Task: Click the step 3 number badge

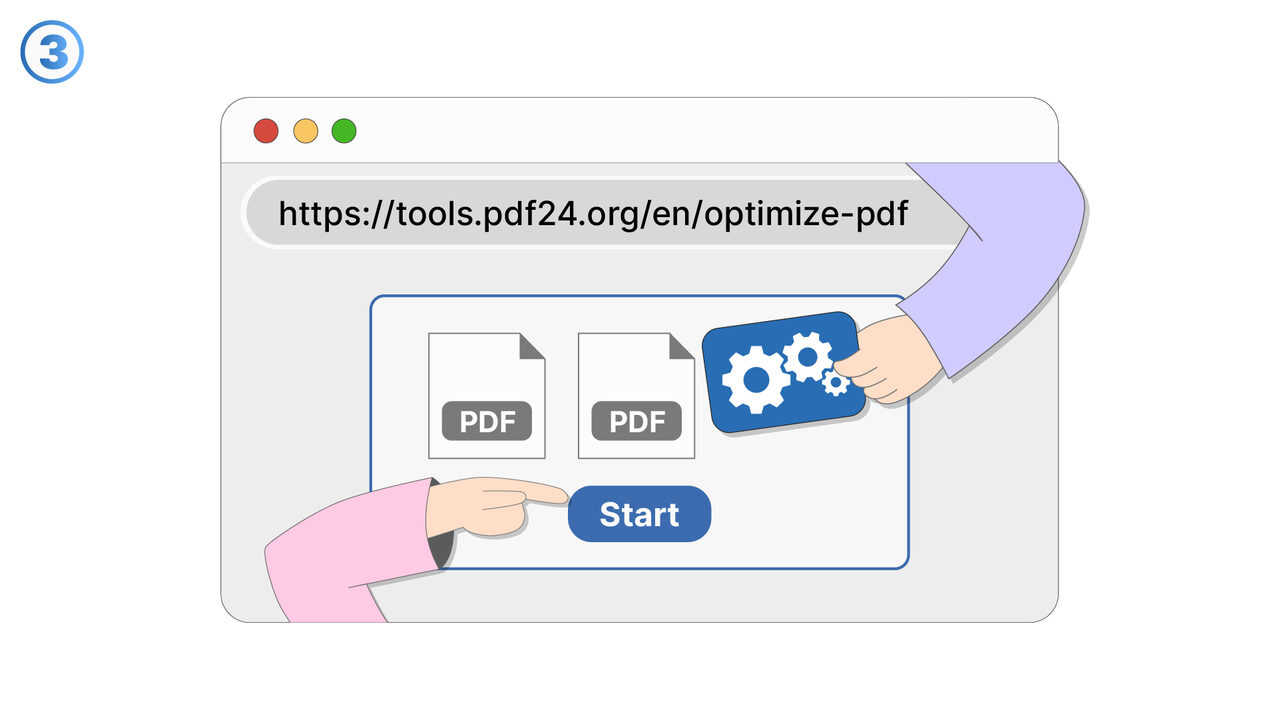Action: [x=52, y=52]
